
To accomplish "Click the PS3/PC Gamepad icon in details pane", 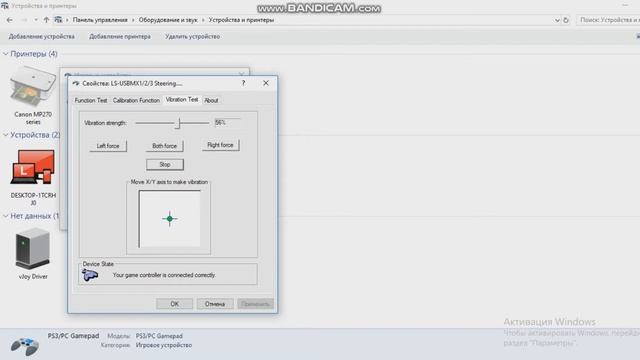I will coord(24,346).
